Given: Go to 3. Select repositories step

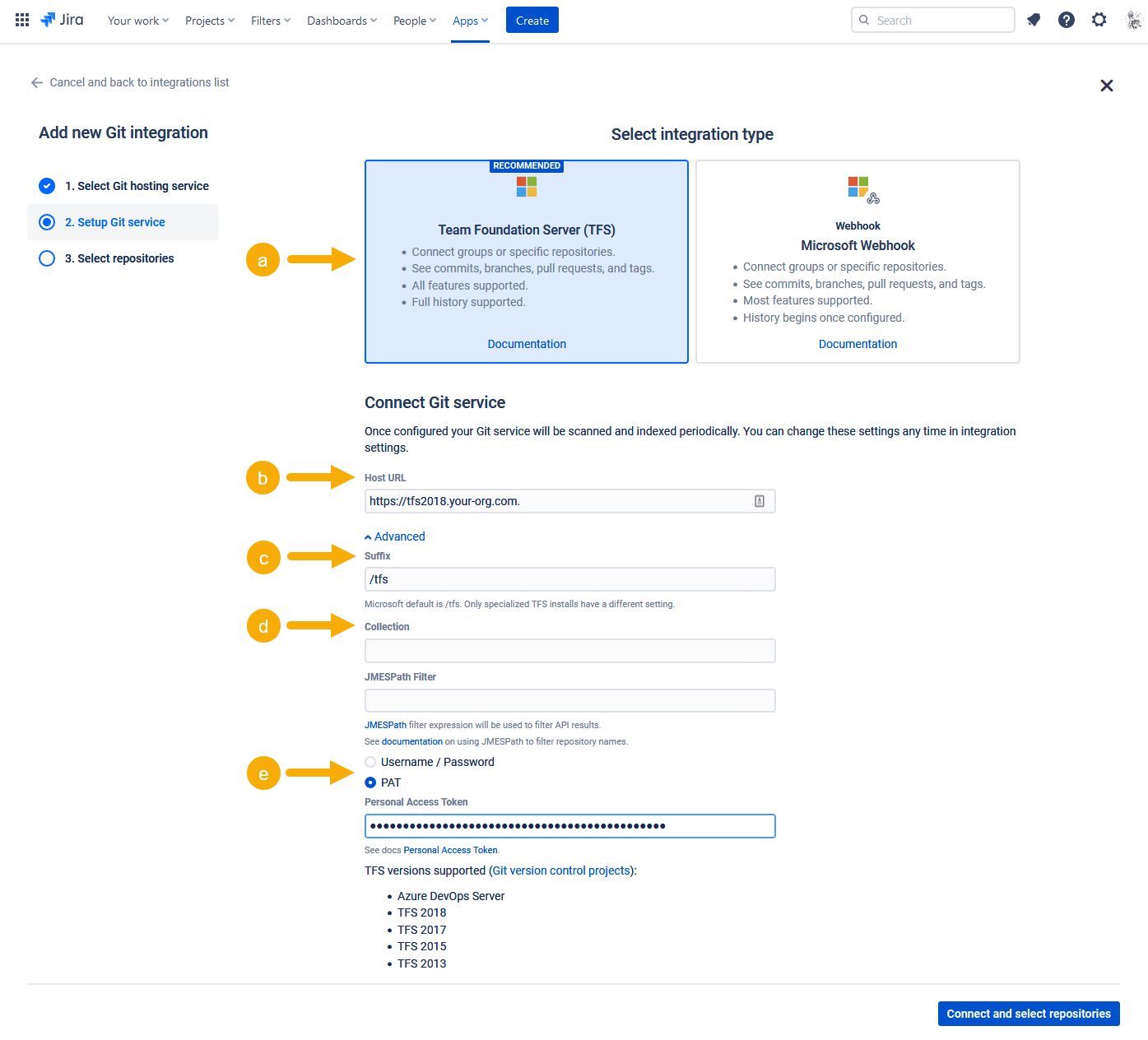Looking at the screenshot, I should pyautogui.click(x=119, y=258).
